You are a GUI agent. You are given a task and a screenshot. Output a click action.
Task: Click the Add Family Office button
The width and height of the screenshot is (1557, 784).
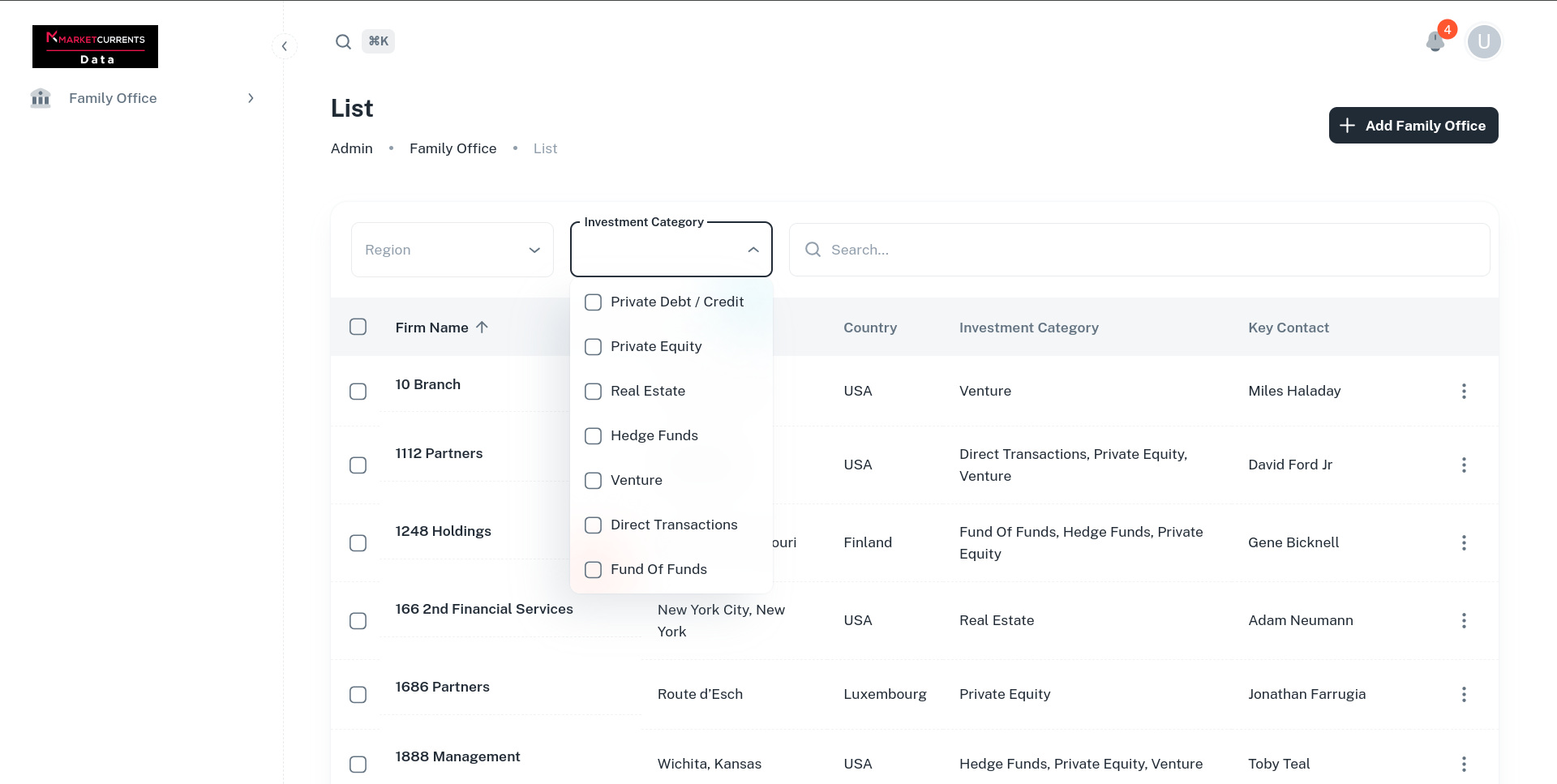click(x=1413, y=125)
